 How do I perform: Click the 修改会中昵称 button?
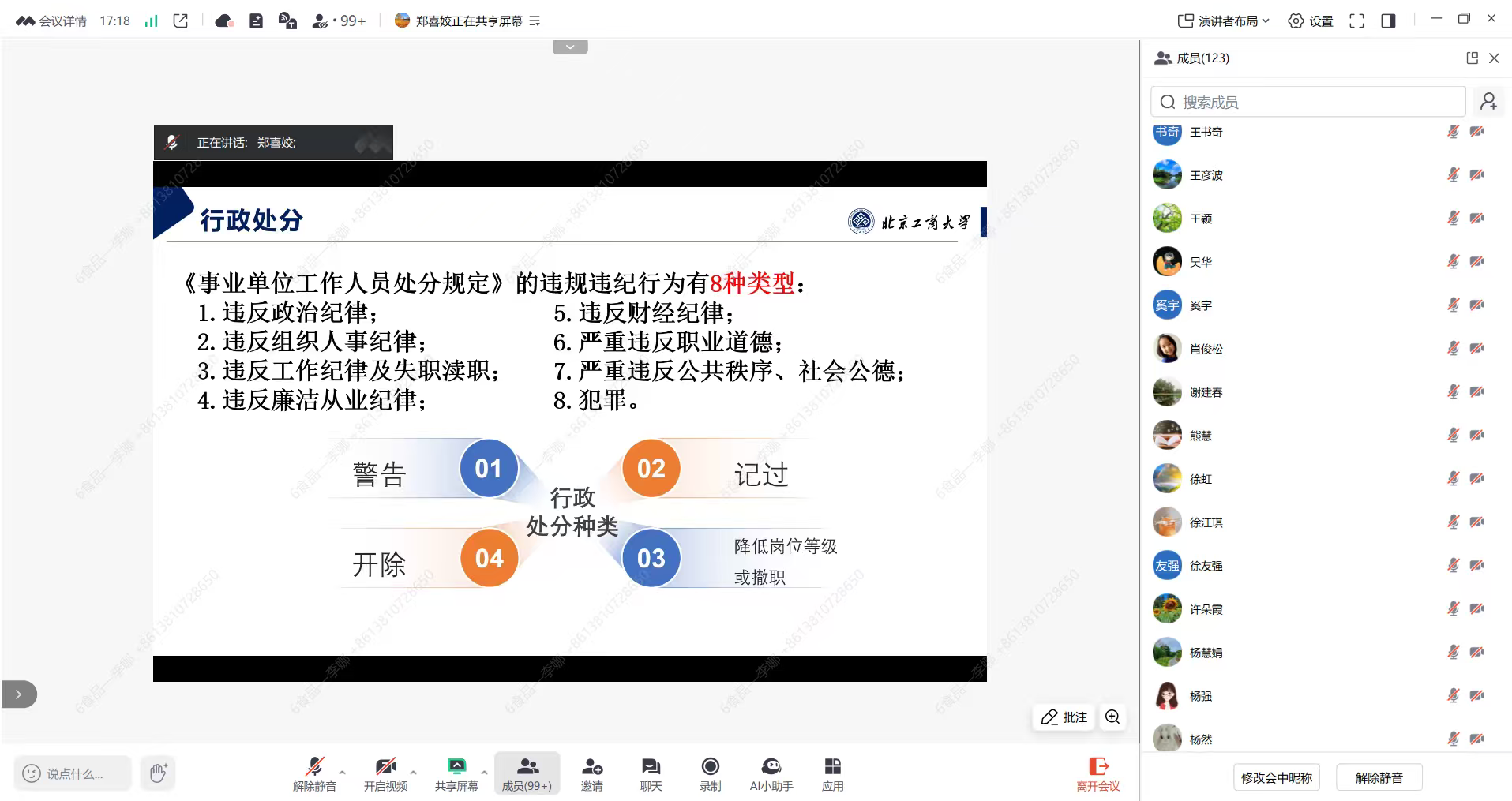[1276, 777]
